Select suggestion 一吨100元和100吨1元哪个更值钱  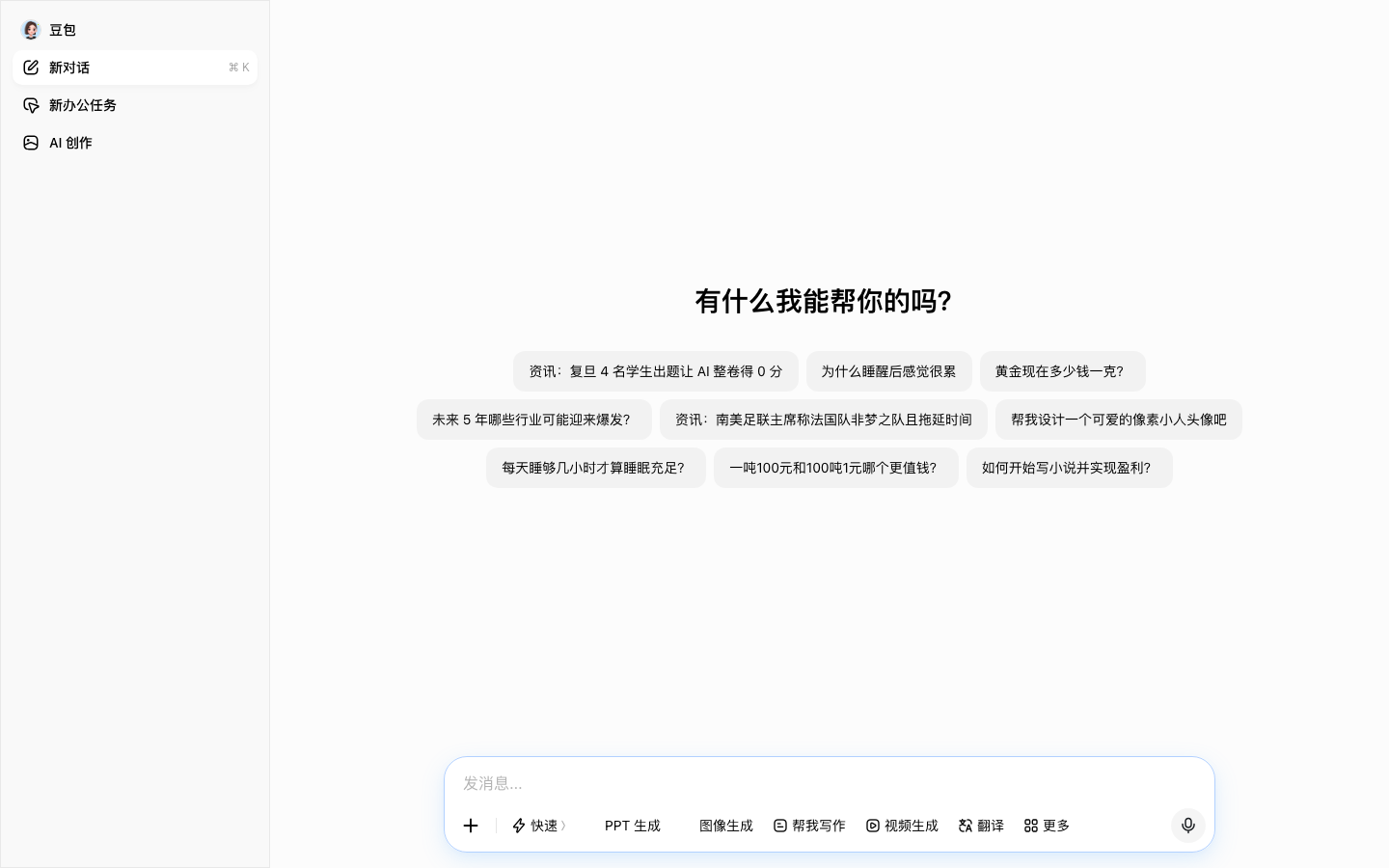pos(836,468)
